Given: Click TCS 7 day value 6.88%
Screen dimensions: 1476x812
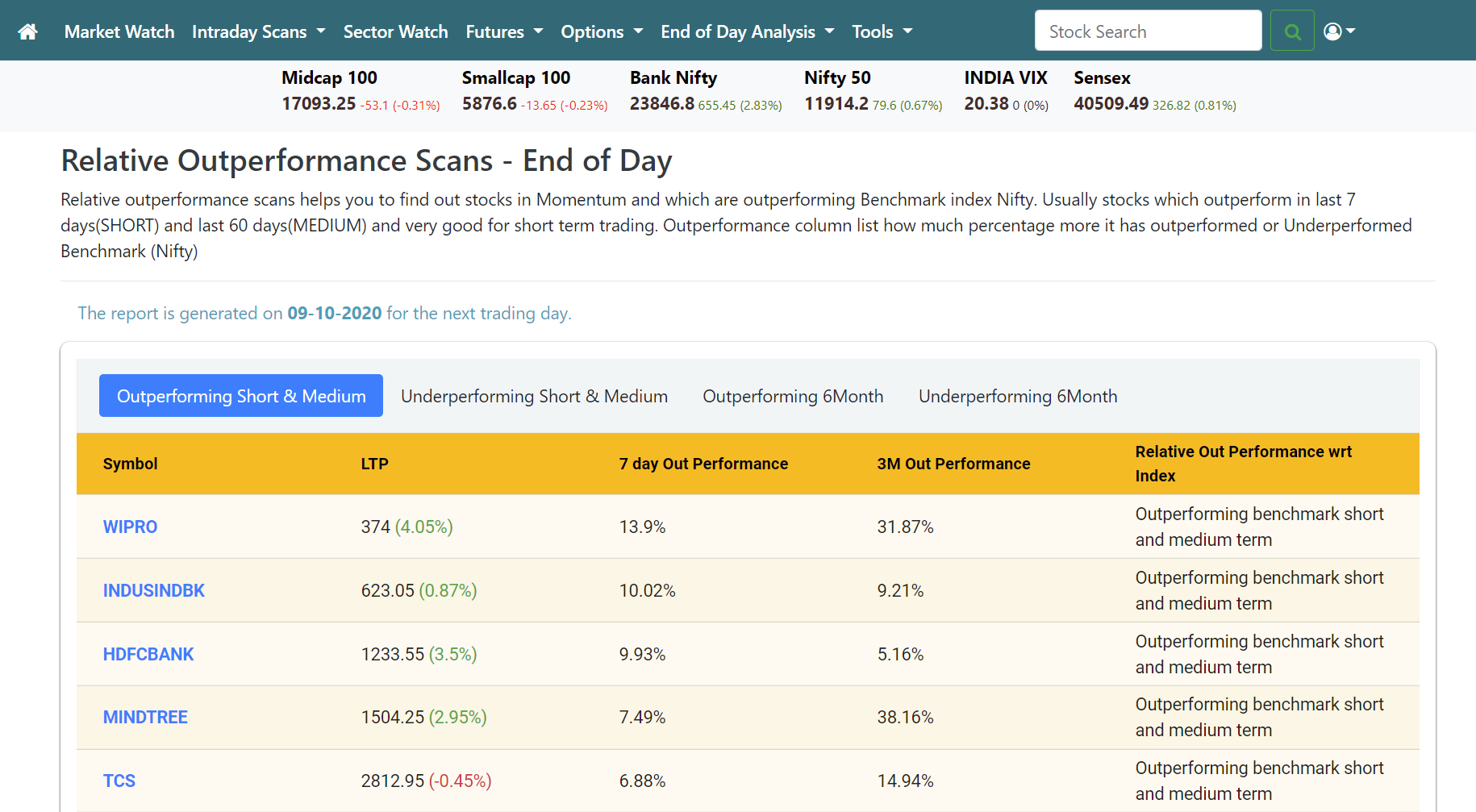Looking at the screenshot, I should pos(642,781).
